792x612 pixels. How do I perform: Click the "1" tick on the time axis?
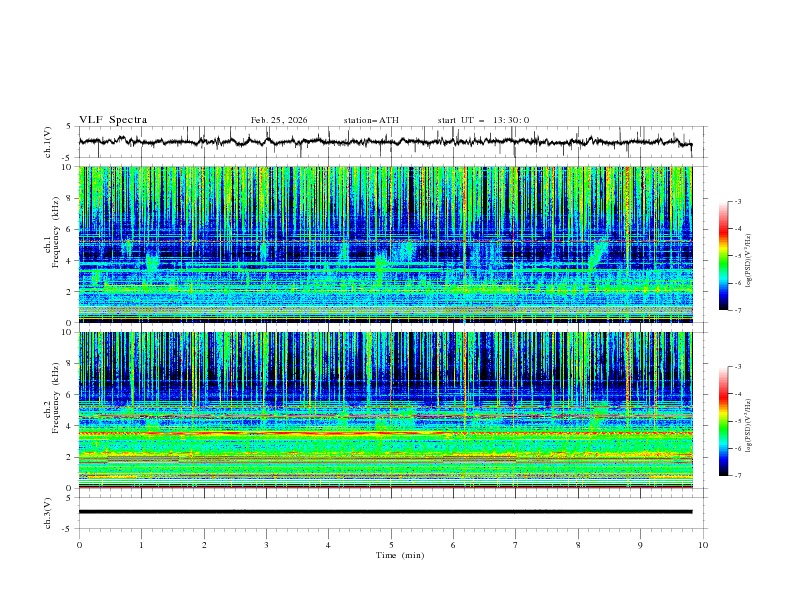click(141, 545)
